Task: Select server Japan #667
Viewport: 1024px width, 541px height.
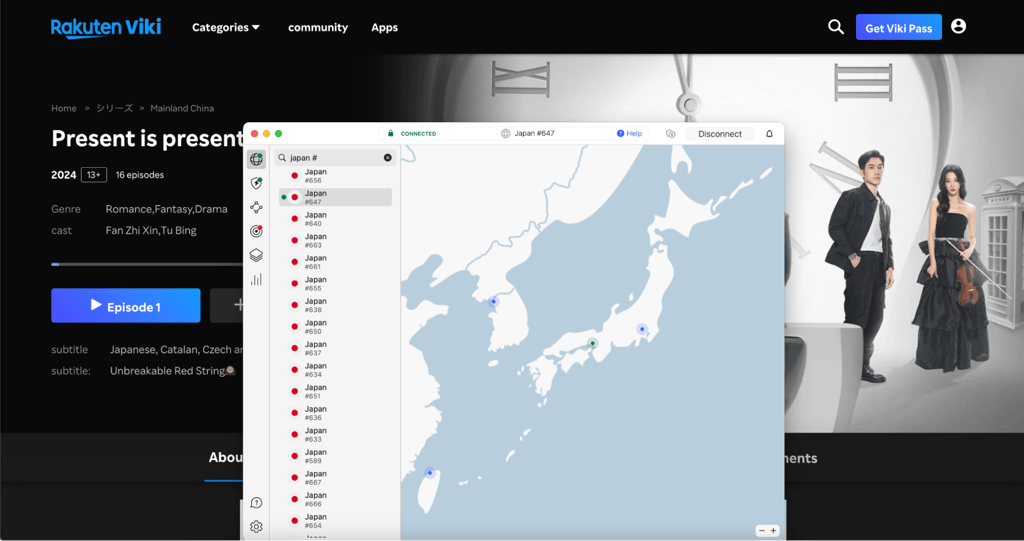Action: pyautogui.click(x=335, y=478)
